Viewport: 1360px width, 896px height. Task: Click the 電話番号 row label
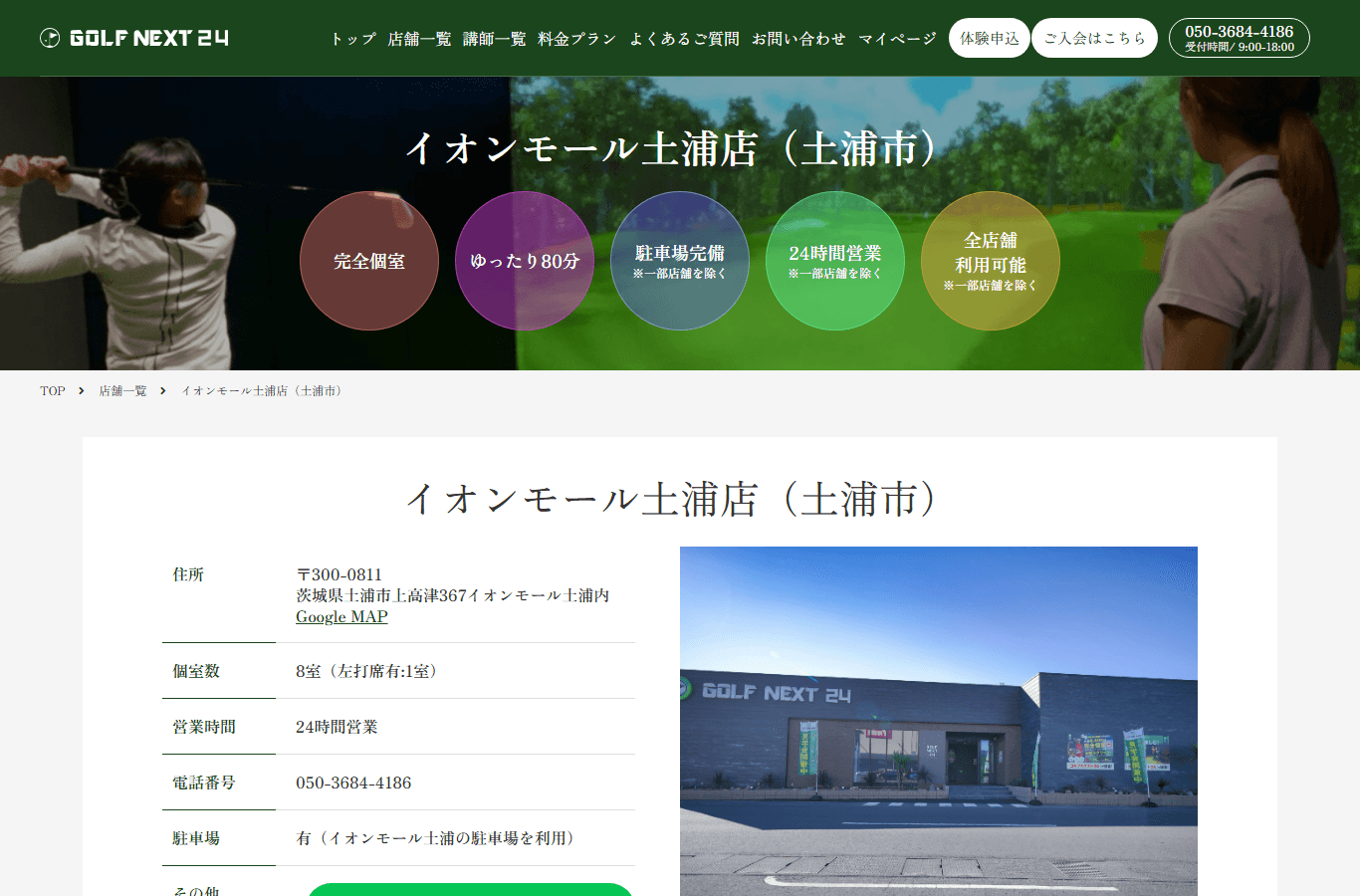click(204, 783)
